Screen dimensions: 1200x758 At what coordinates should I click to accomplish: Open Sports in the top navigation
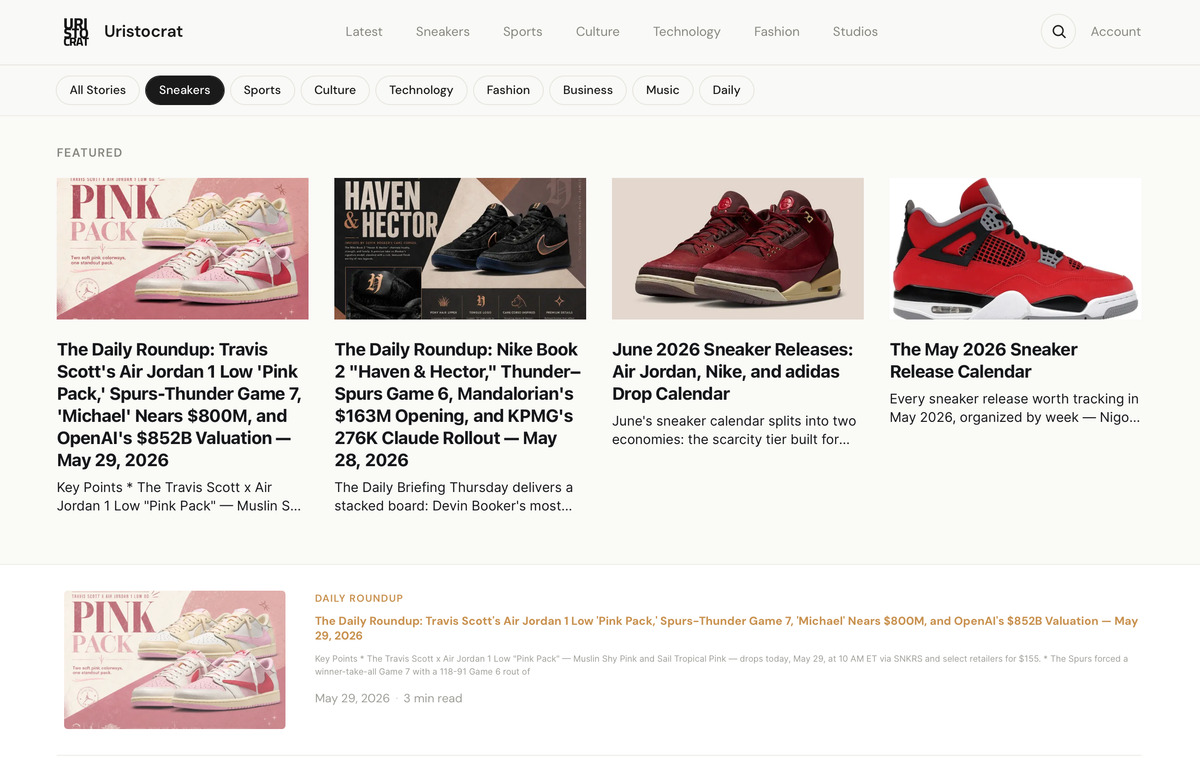[523, 32]
